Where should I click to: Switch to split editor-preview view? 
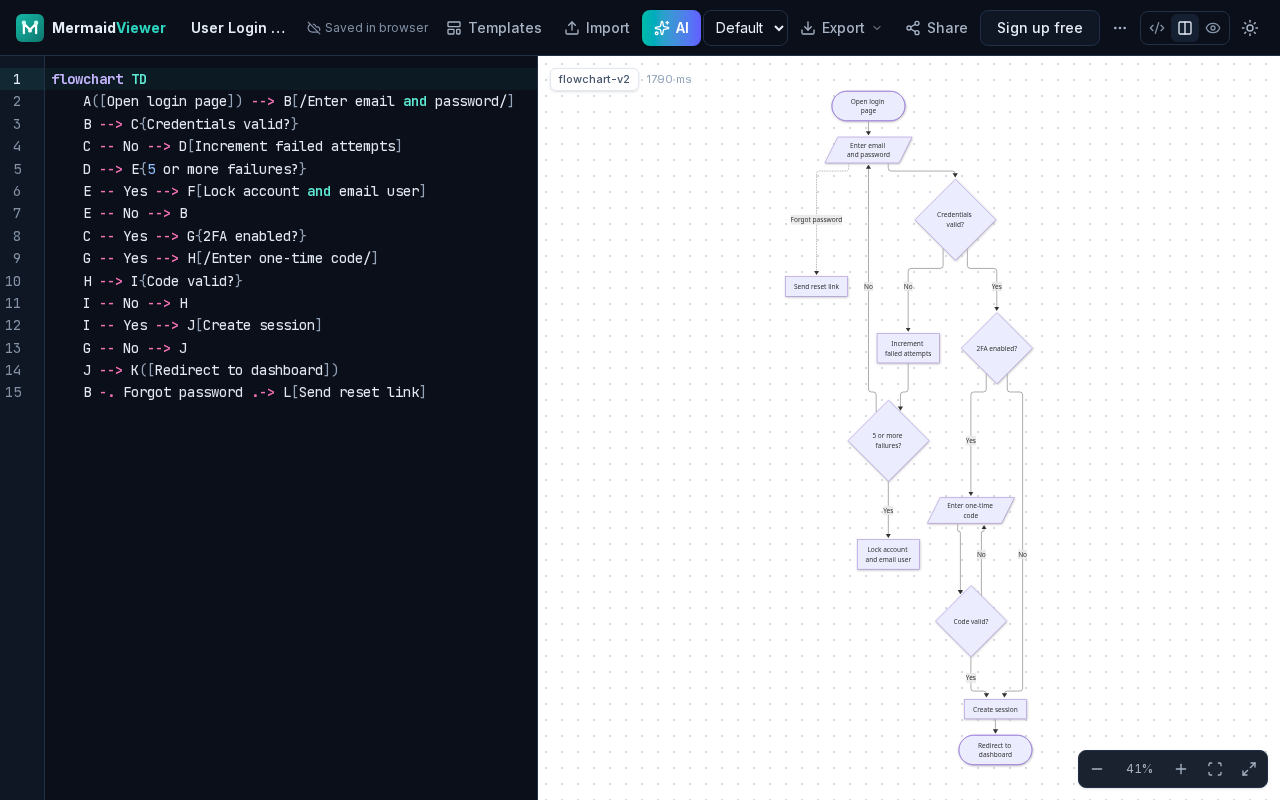(1185, 28)
